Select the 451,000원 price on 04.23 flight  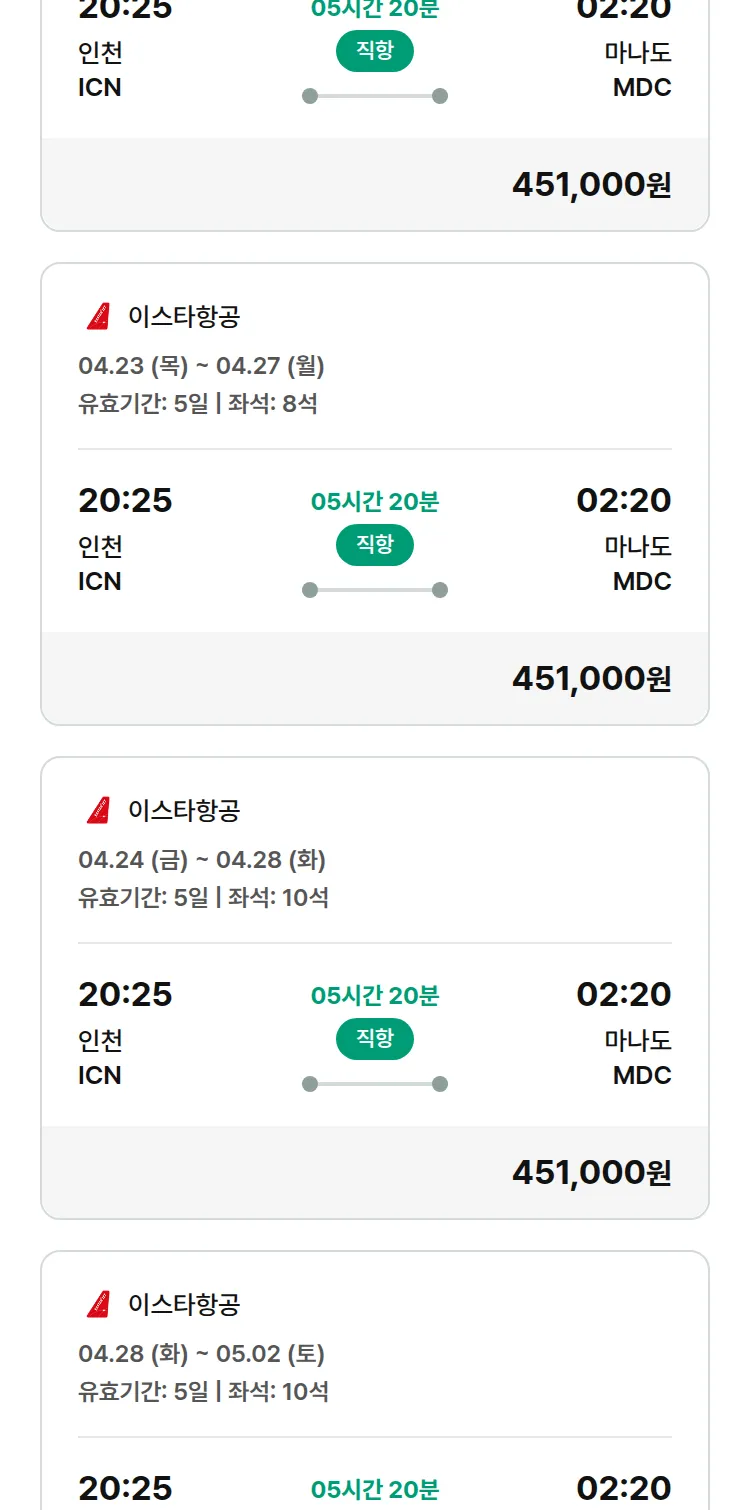pos(591,679)
